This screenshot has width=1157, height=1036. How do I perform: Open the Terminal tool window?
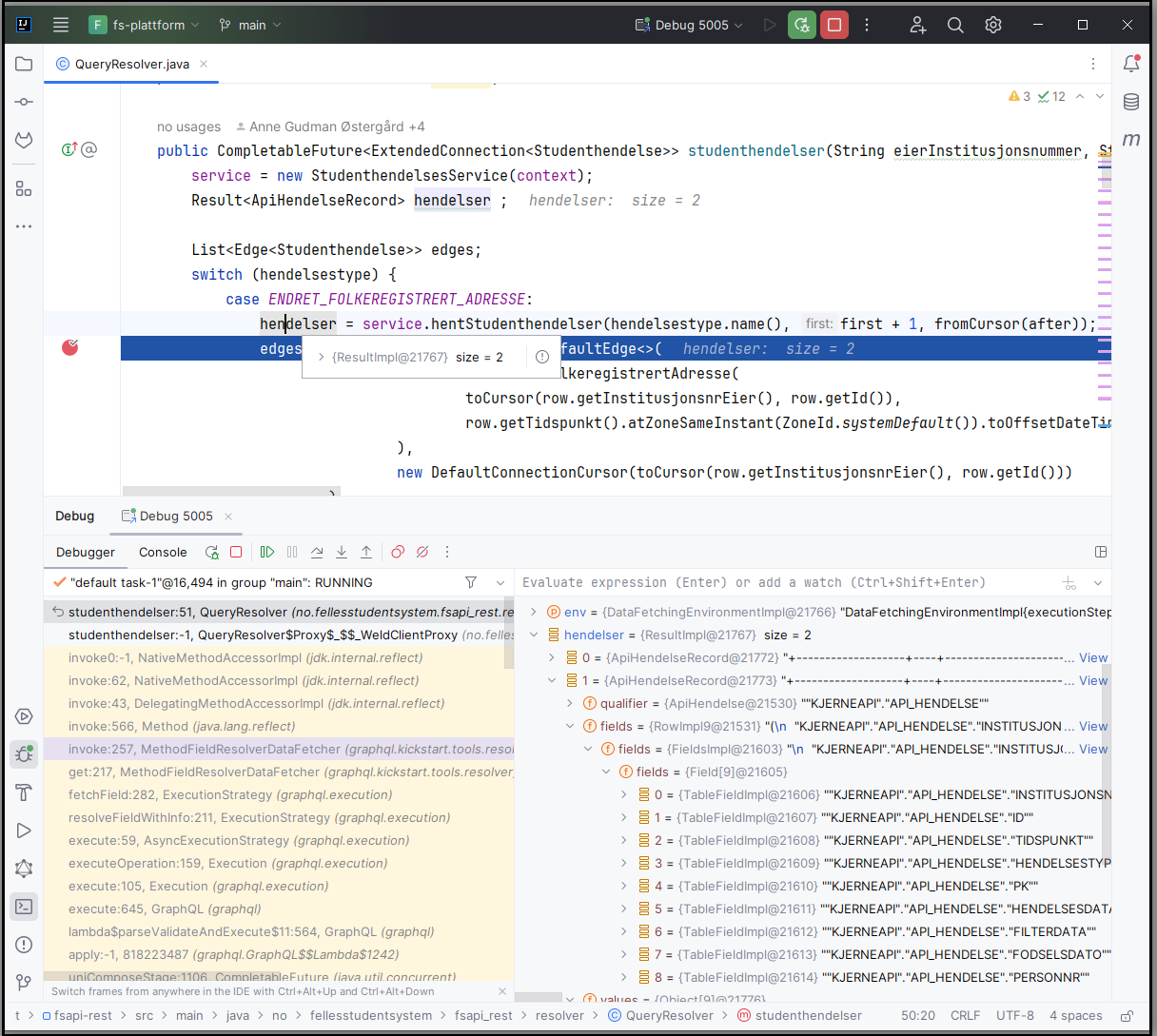click(24, 907)
